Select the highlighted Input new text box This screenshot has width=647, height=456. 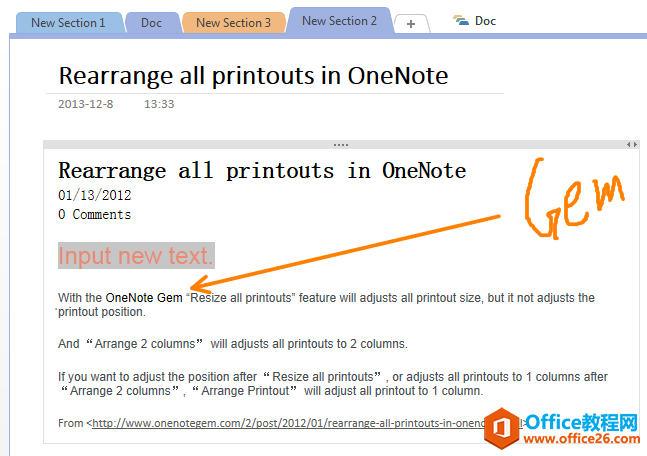[136, 255]
